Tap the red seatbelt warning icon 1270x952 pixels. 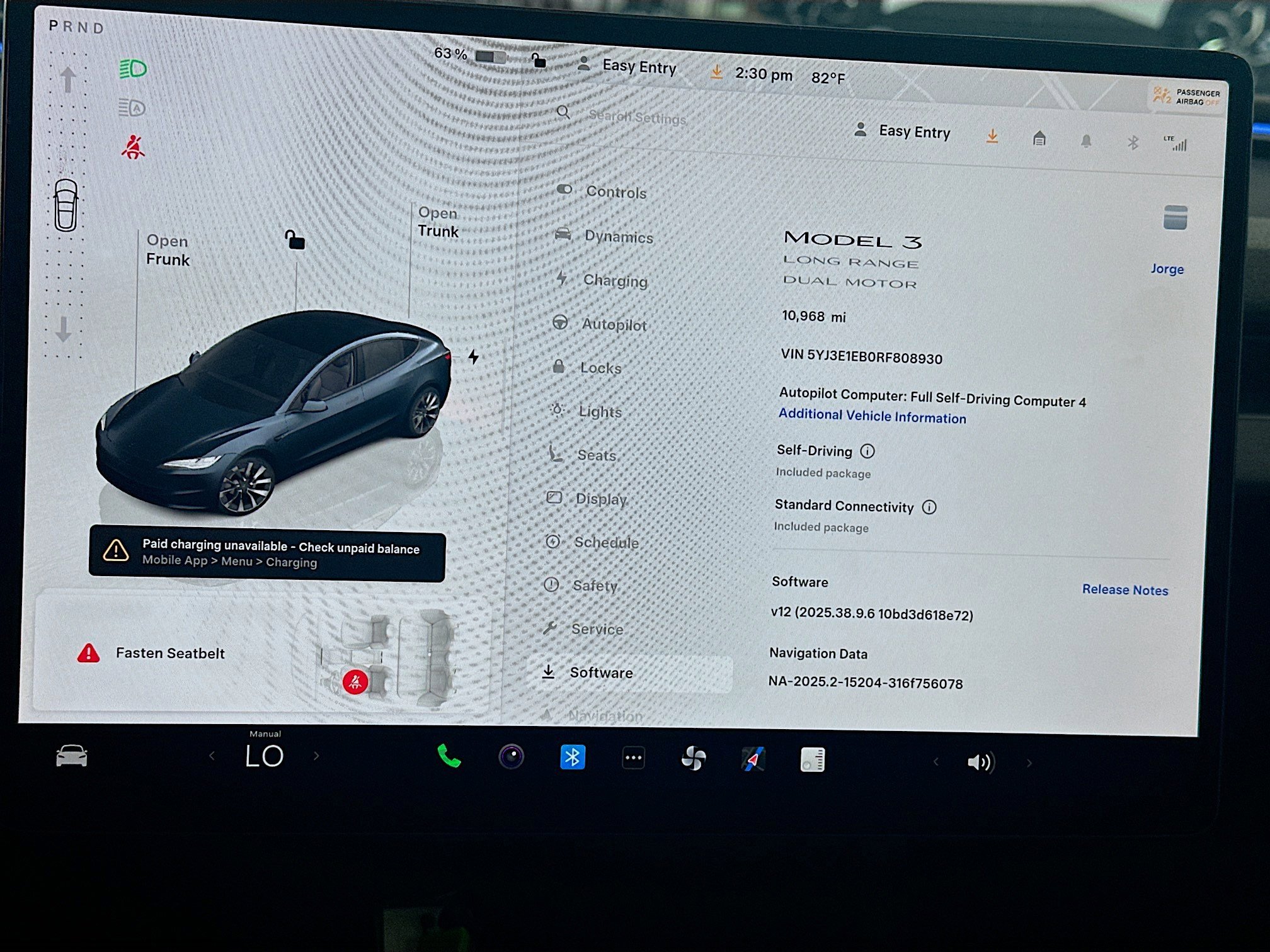[133, 147]
